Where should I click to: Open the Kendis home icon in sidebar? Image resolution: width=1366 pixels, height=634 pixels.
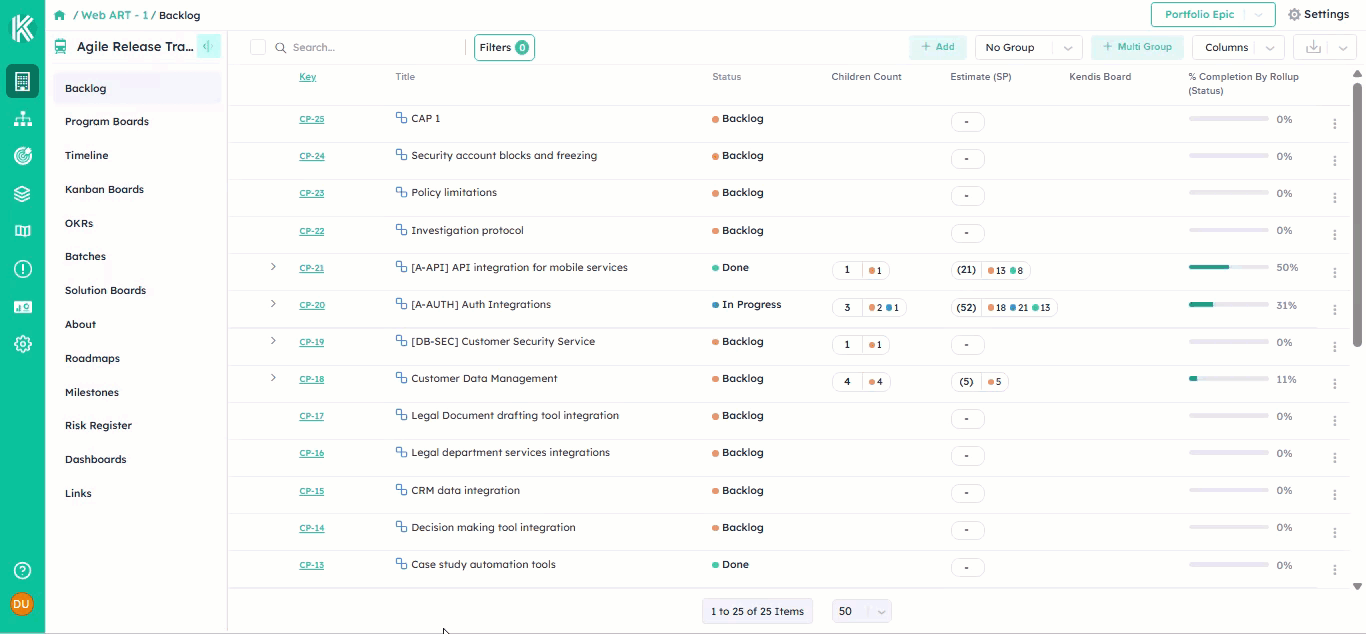click(22, 28)
